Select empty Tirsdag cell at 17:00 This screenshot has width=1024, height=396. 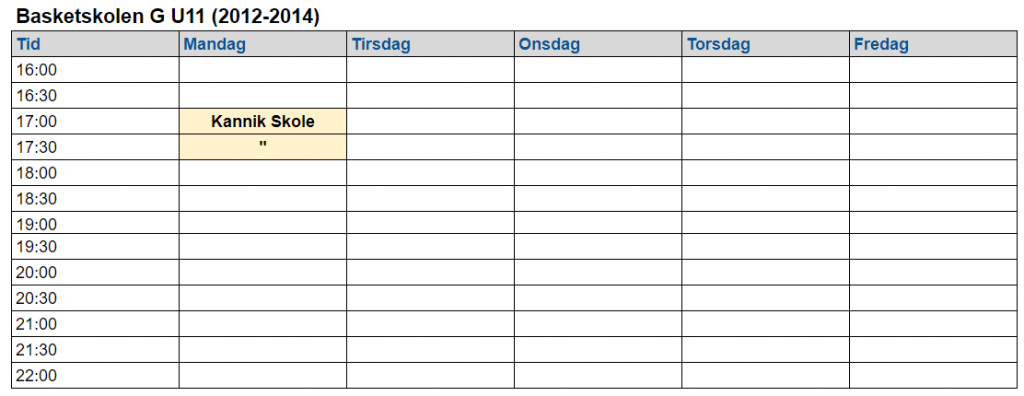pos(430,122)
